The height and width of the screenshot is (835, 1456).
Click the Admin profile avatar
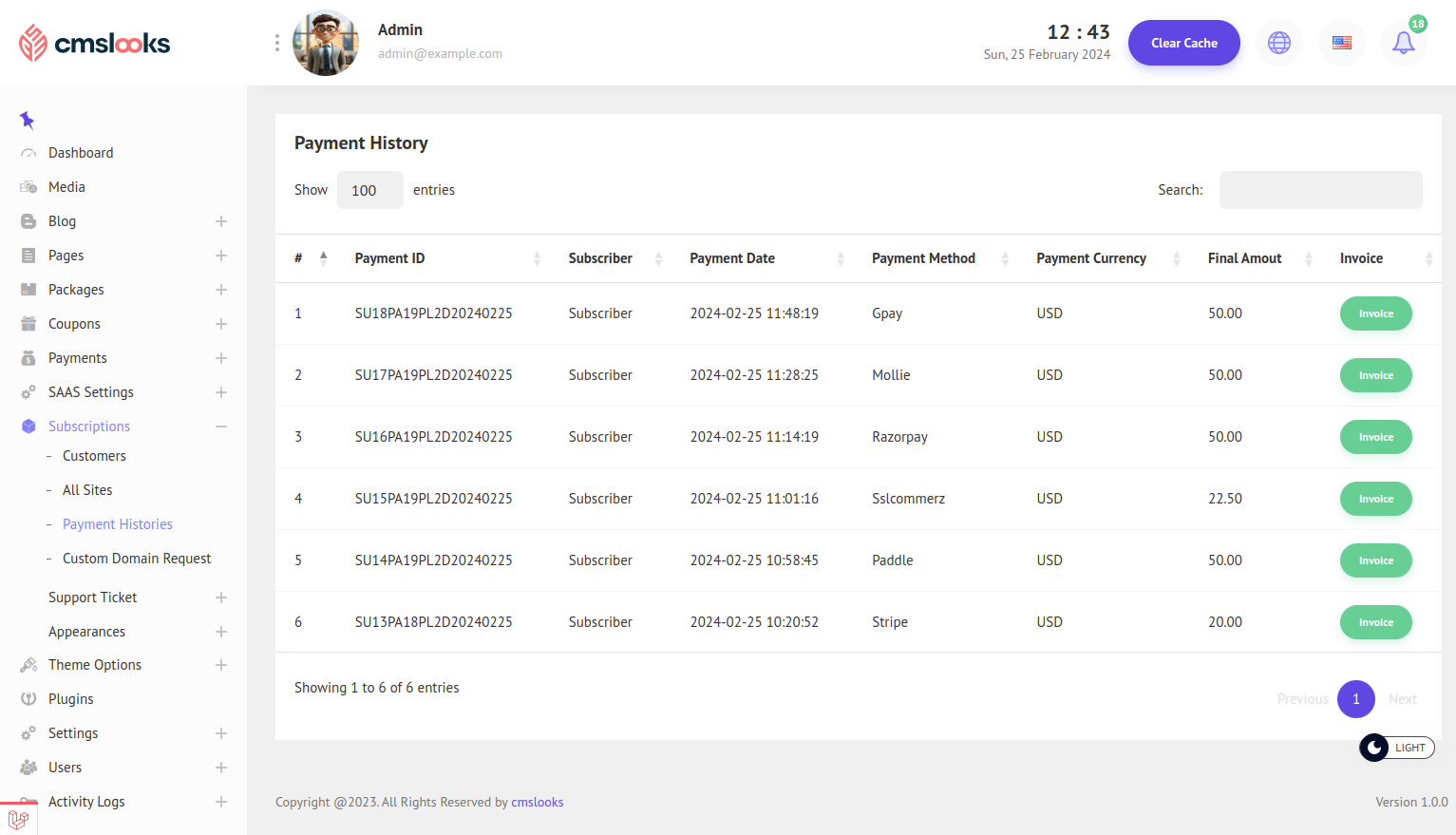pos(326,43)
